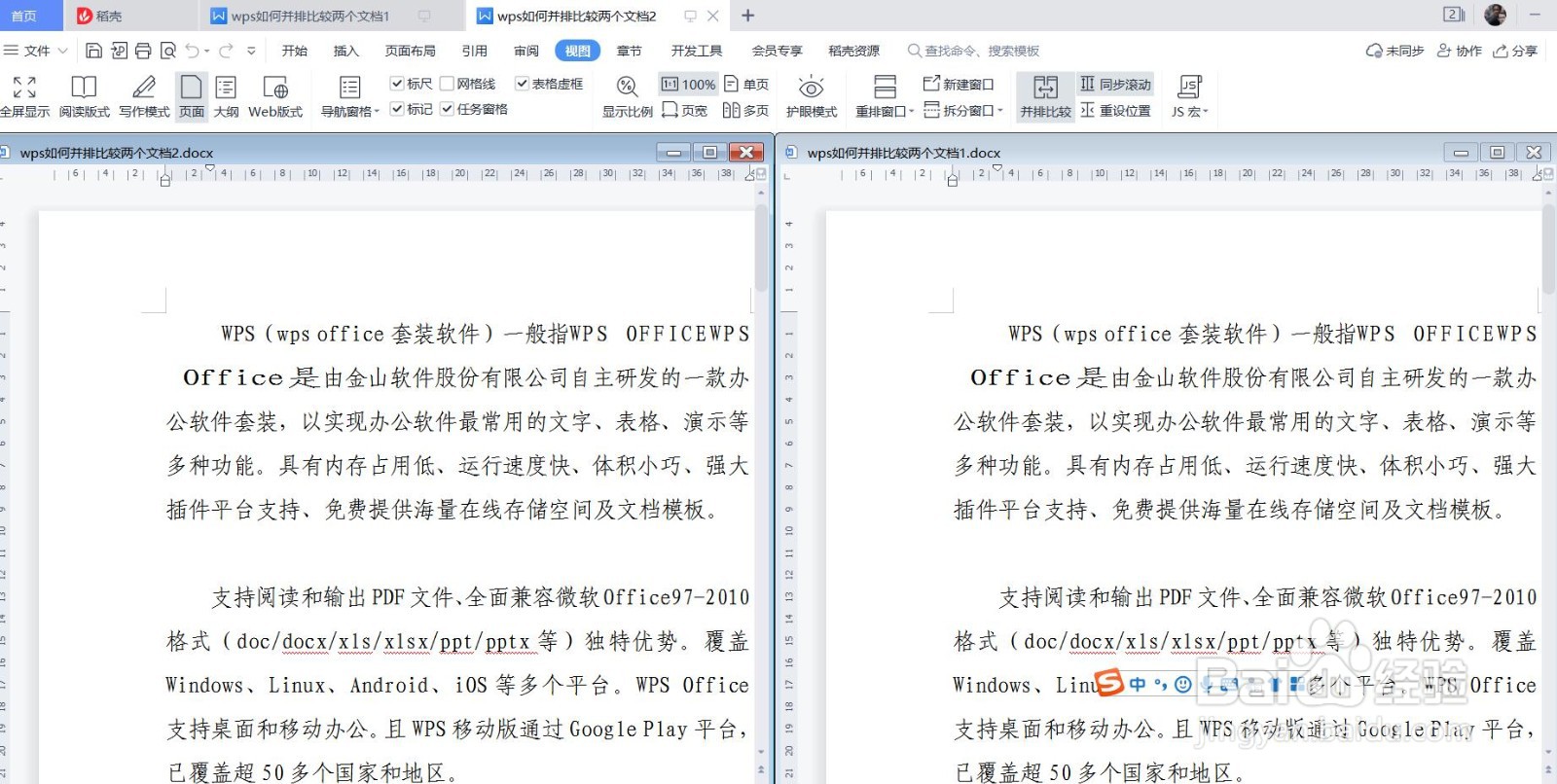
Task: Click the Collaborate (协作) button
Action: (x=1459, y=51)
